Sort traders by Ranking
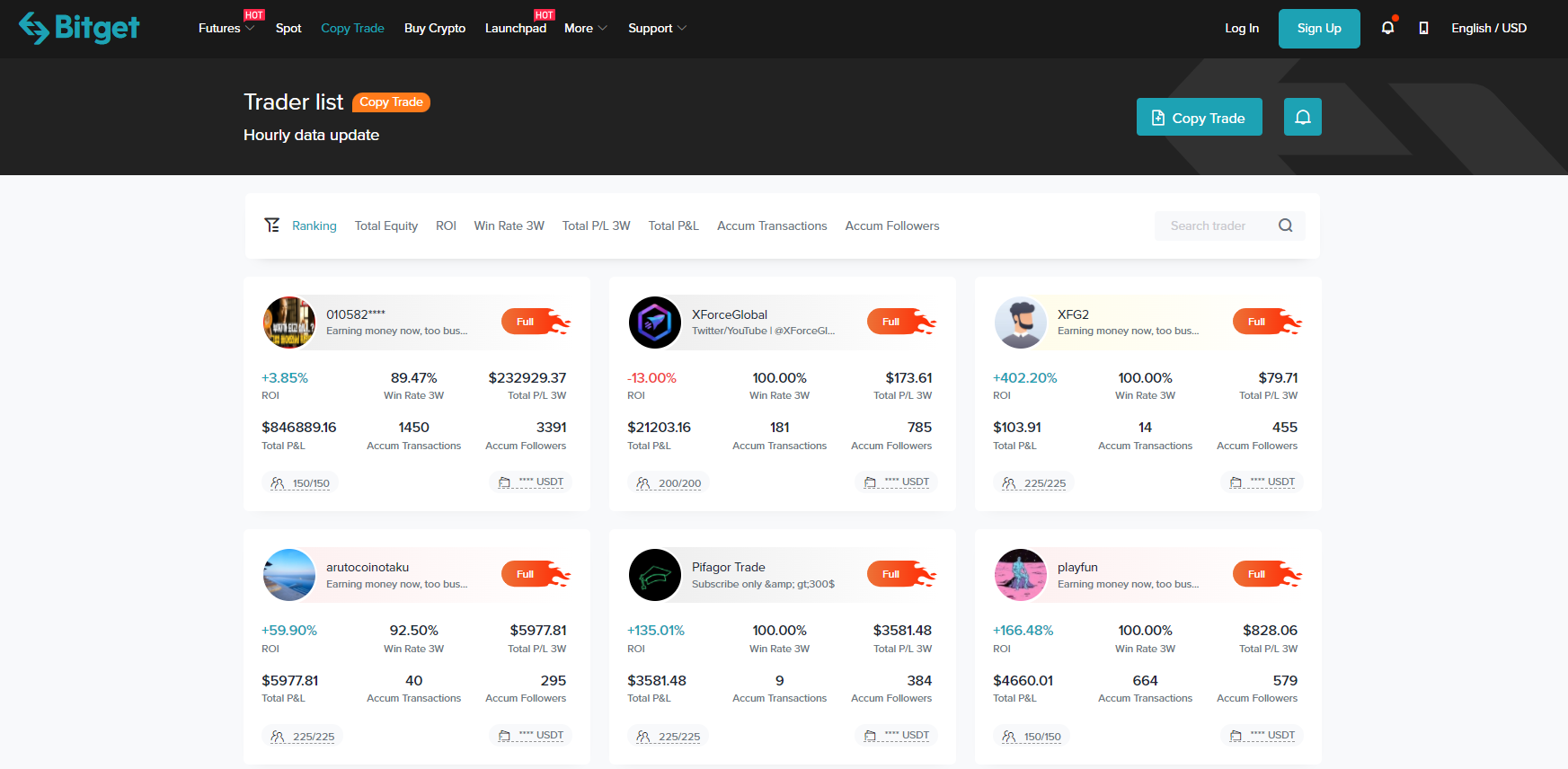Image resolution: width=1568 pixels, height=769 pixels. (314, 225)
